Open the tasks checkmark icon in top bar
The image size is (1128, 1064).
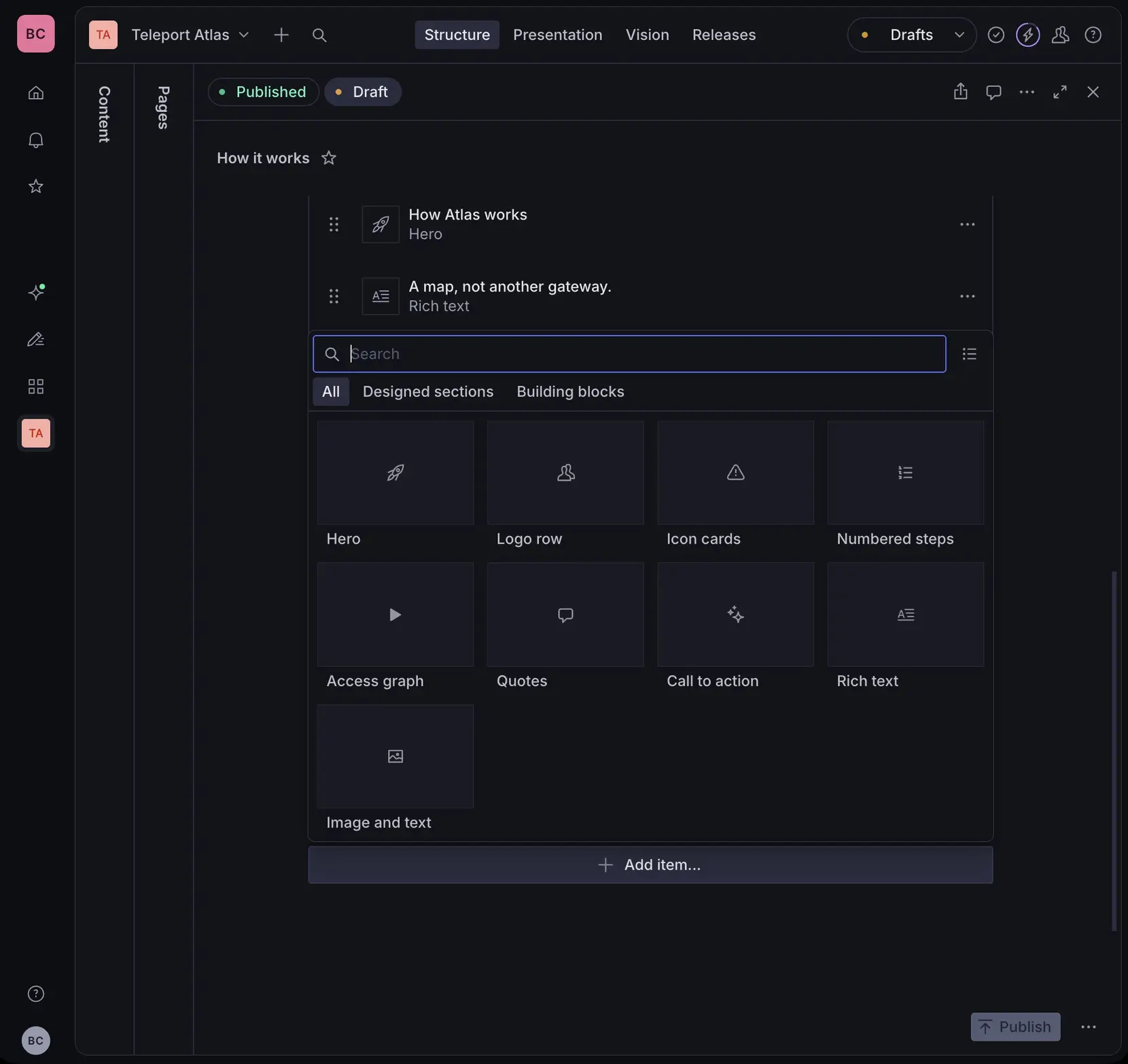tap(995, 35)
